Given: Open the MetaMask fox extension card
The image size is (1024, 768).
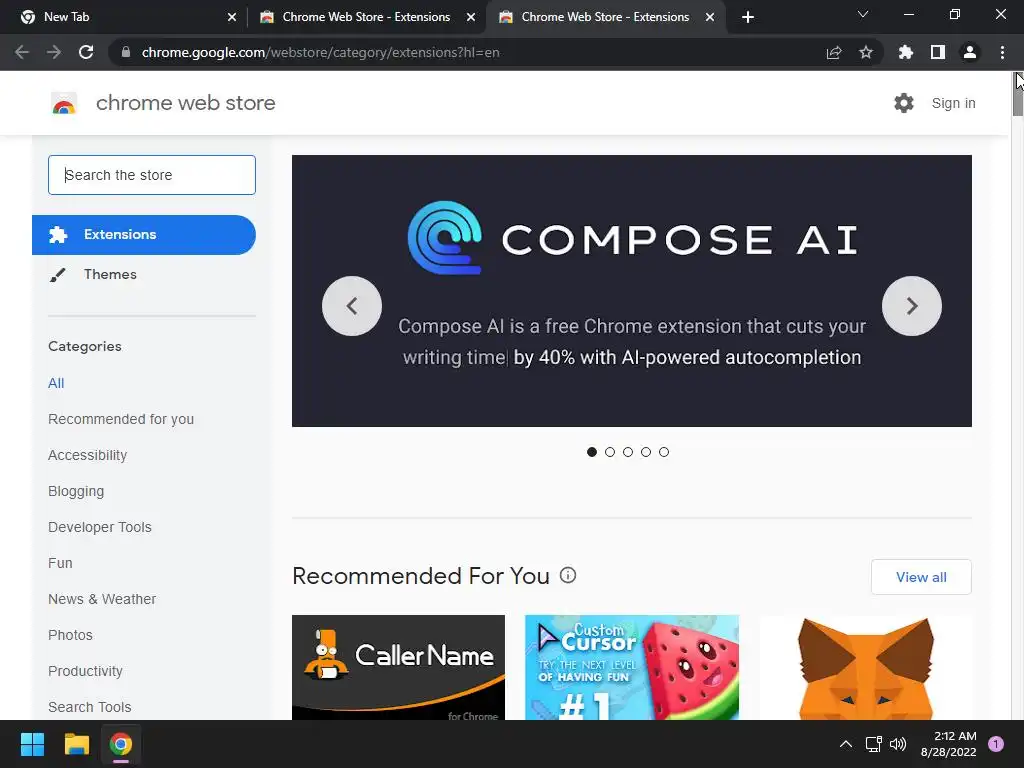Looking at the screenshot, I should [865, 667].
